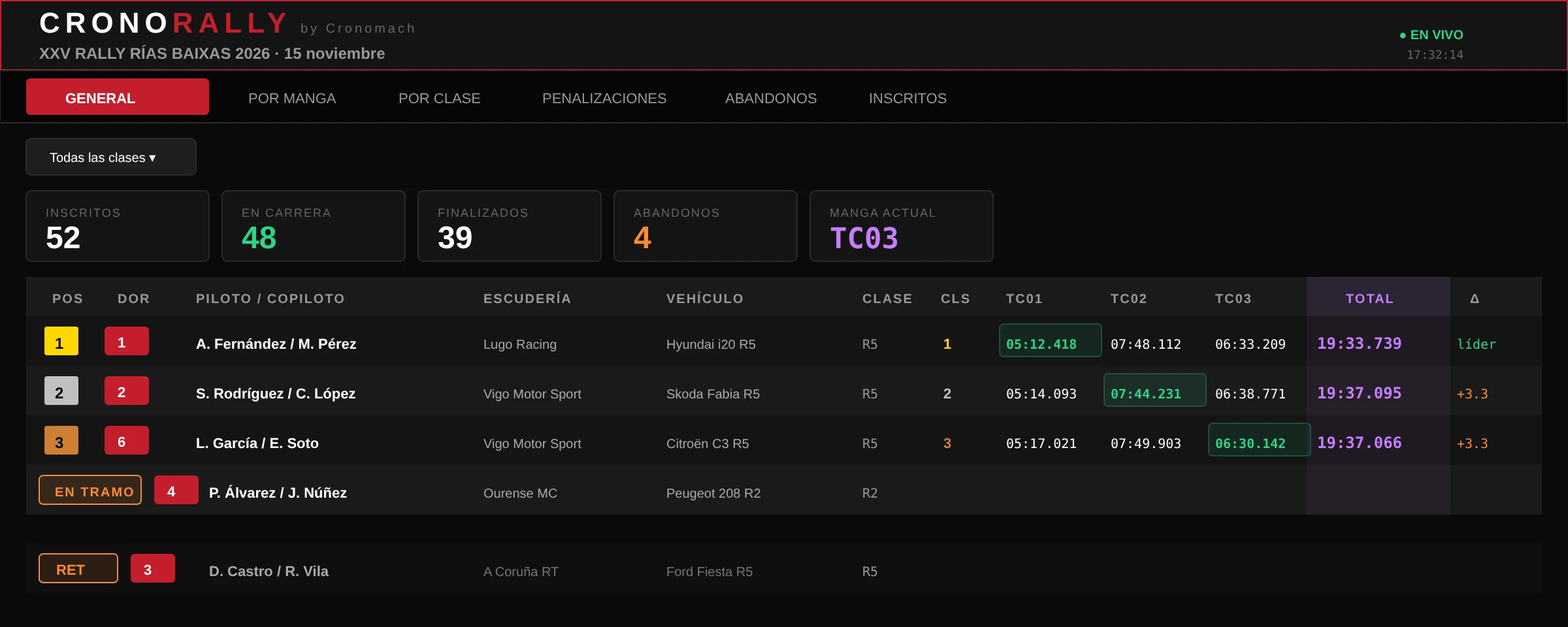1568x627 pixels.
Task: Open the 'Todas las clases' dropdown
Action: [x=111, y=157]
